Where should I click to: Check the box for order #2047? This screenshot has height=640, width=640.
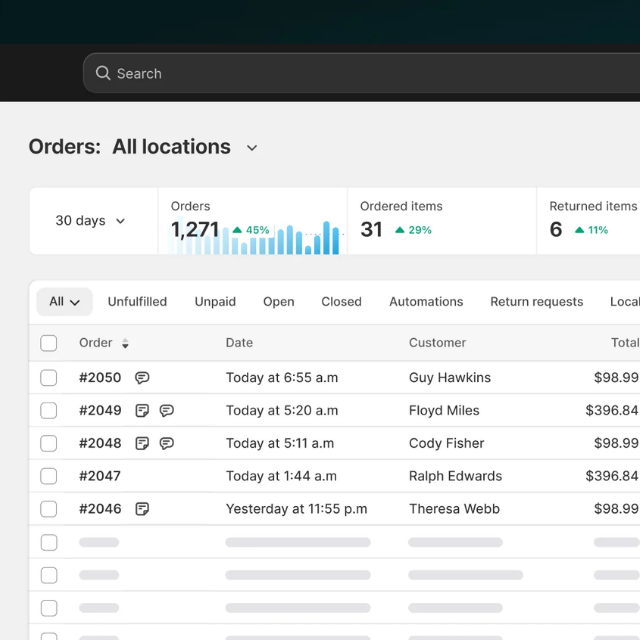[49, 476]
